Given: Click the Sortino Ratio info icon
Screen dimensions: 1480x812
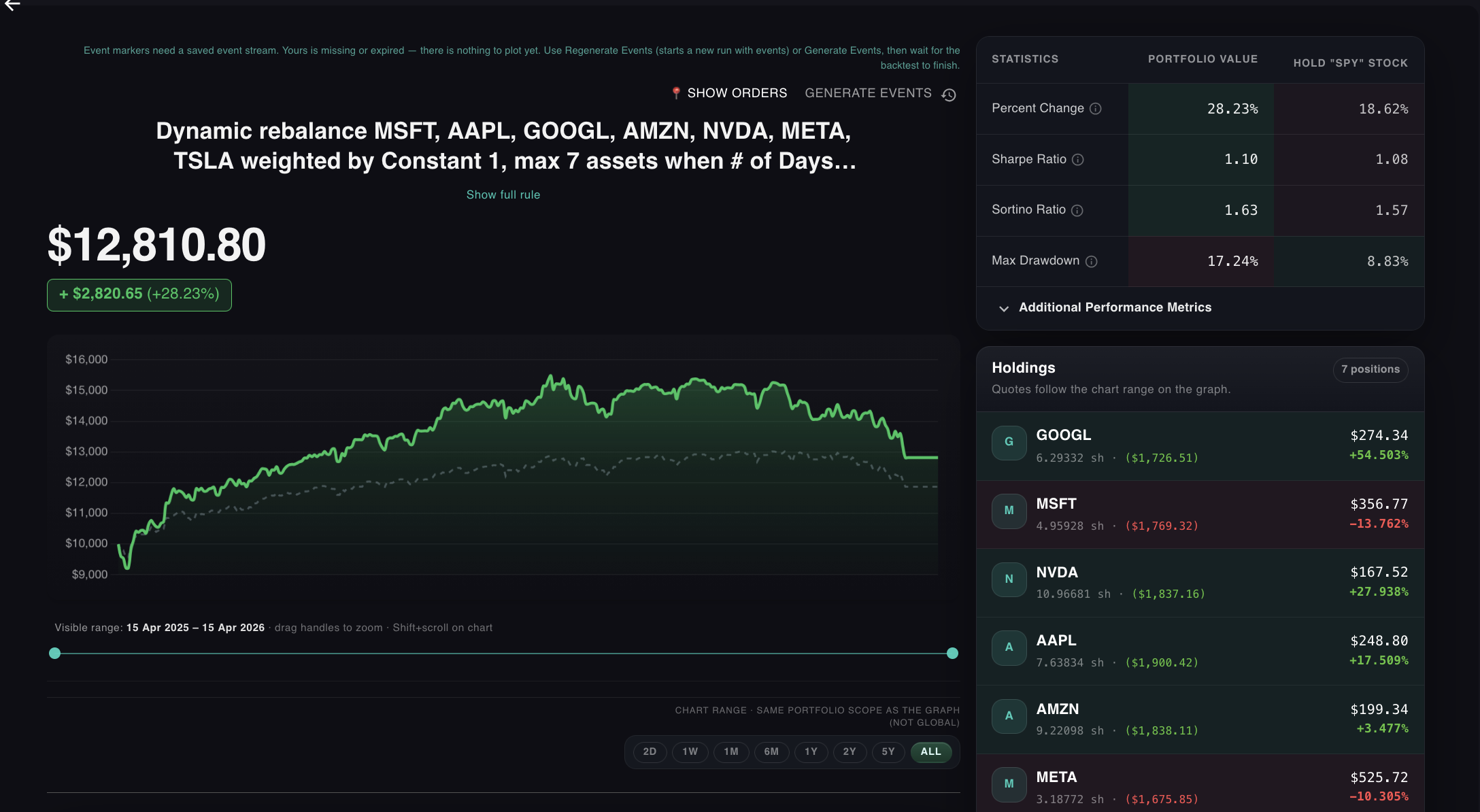Looking at the screenshot, I should pos(1078,210).
